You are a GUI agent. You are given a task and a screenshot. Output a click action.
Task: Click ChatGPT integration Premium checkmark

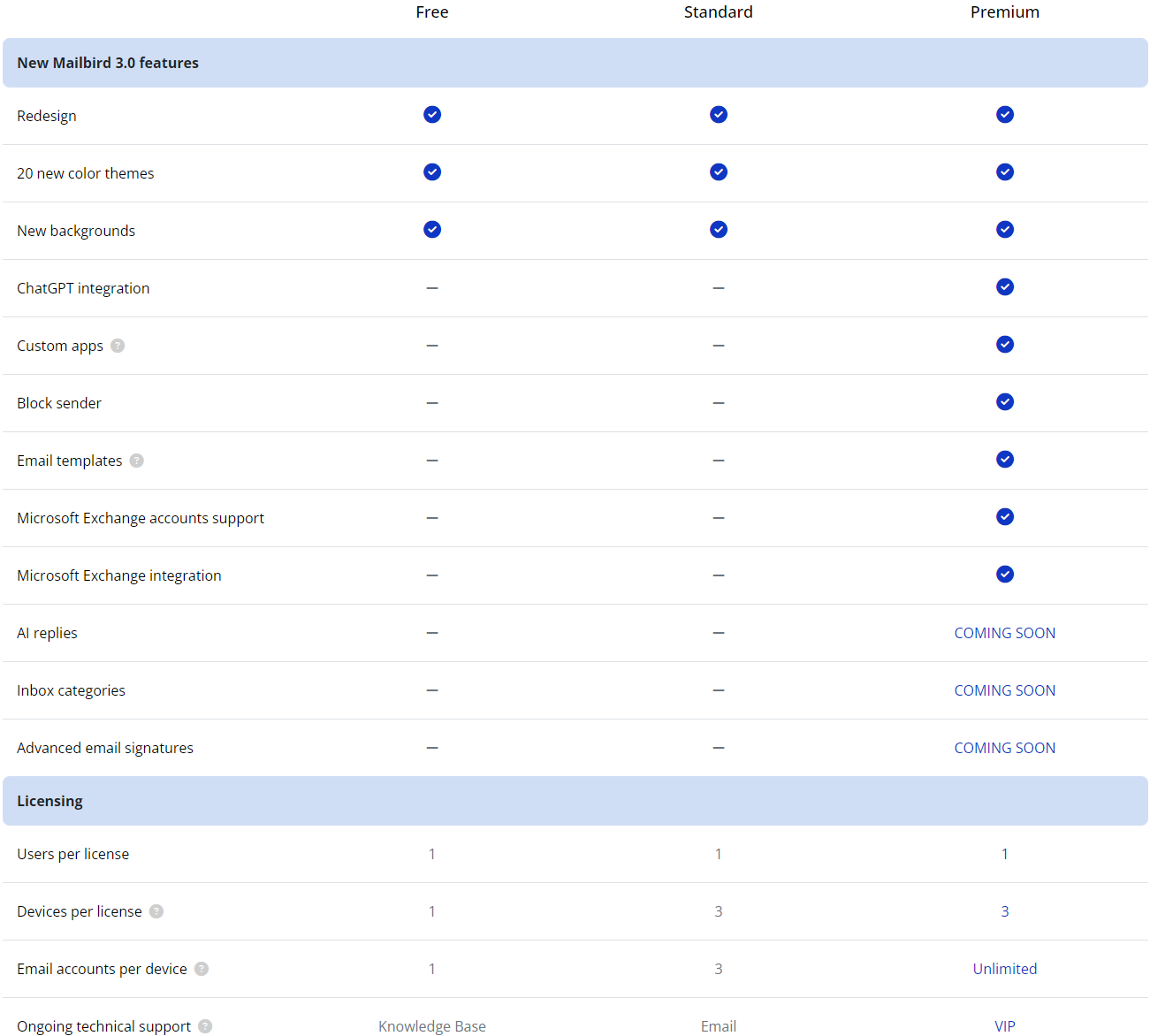point(1005,287)
